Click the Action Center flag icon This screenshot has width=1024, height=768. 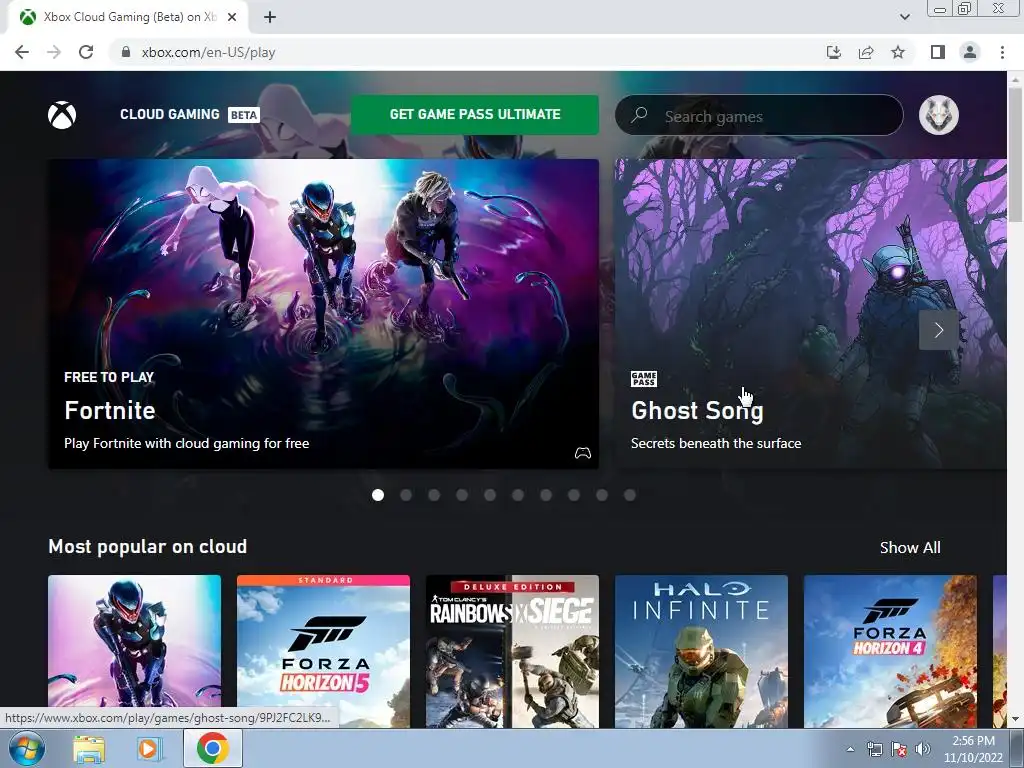click(x=899, y=749)
